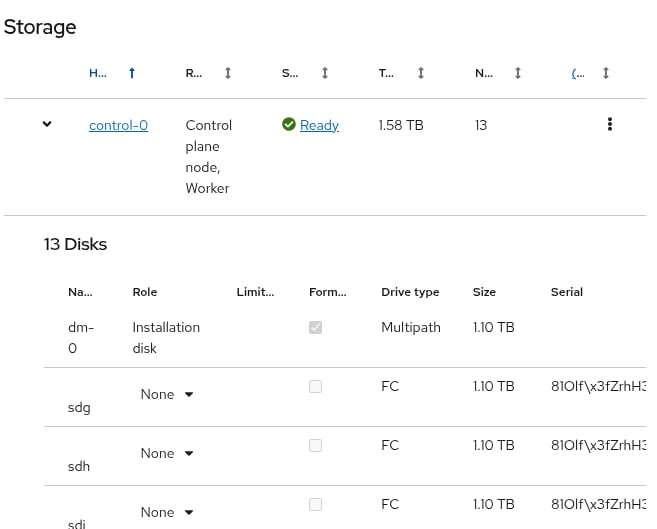Click the 'Serial' column header
The height and width of the screenshot is (529, 657).
pyautogui.click(x=566, y=292)
